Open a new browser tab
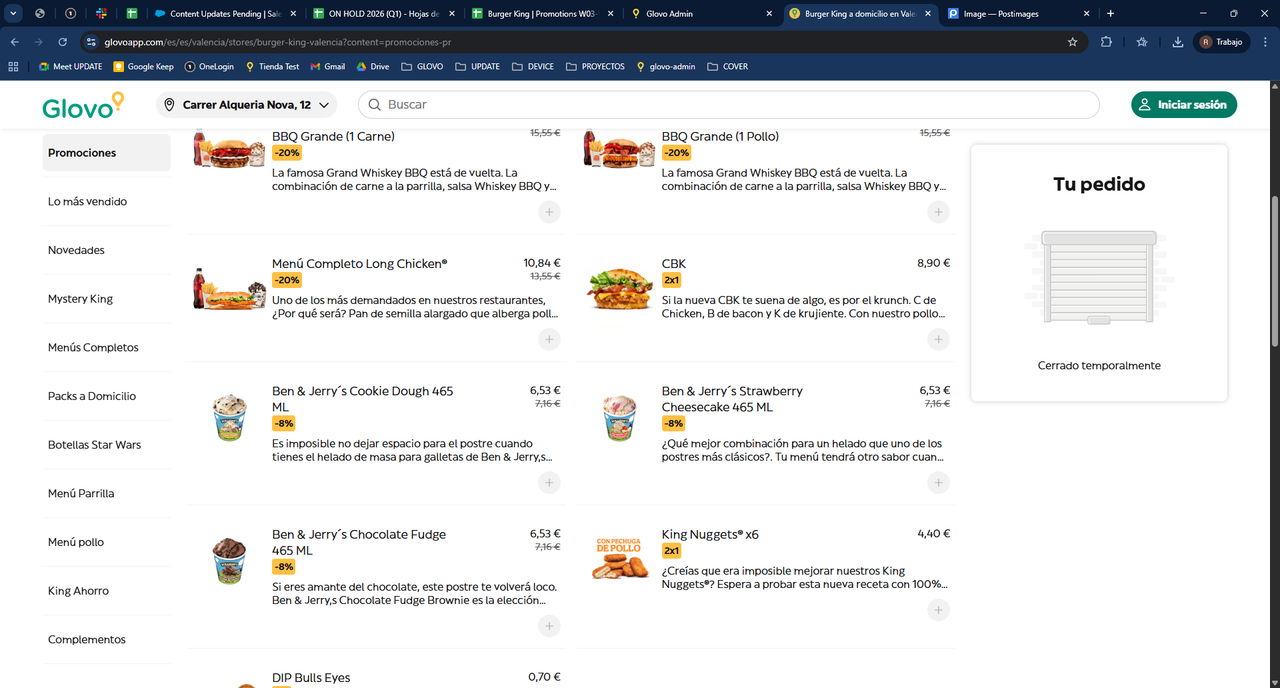This screenshot has height=688, width=1280. (x=1110, y=14)
